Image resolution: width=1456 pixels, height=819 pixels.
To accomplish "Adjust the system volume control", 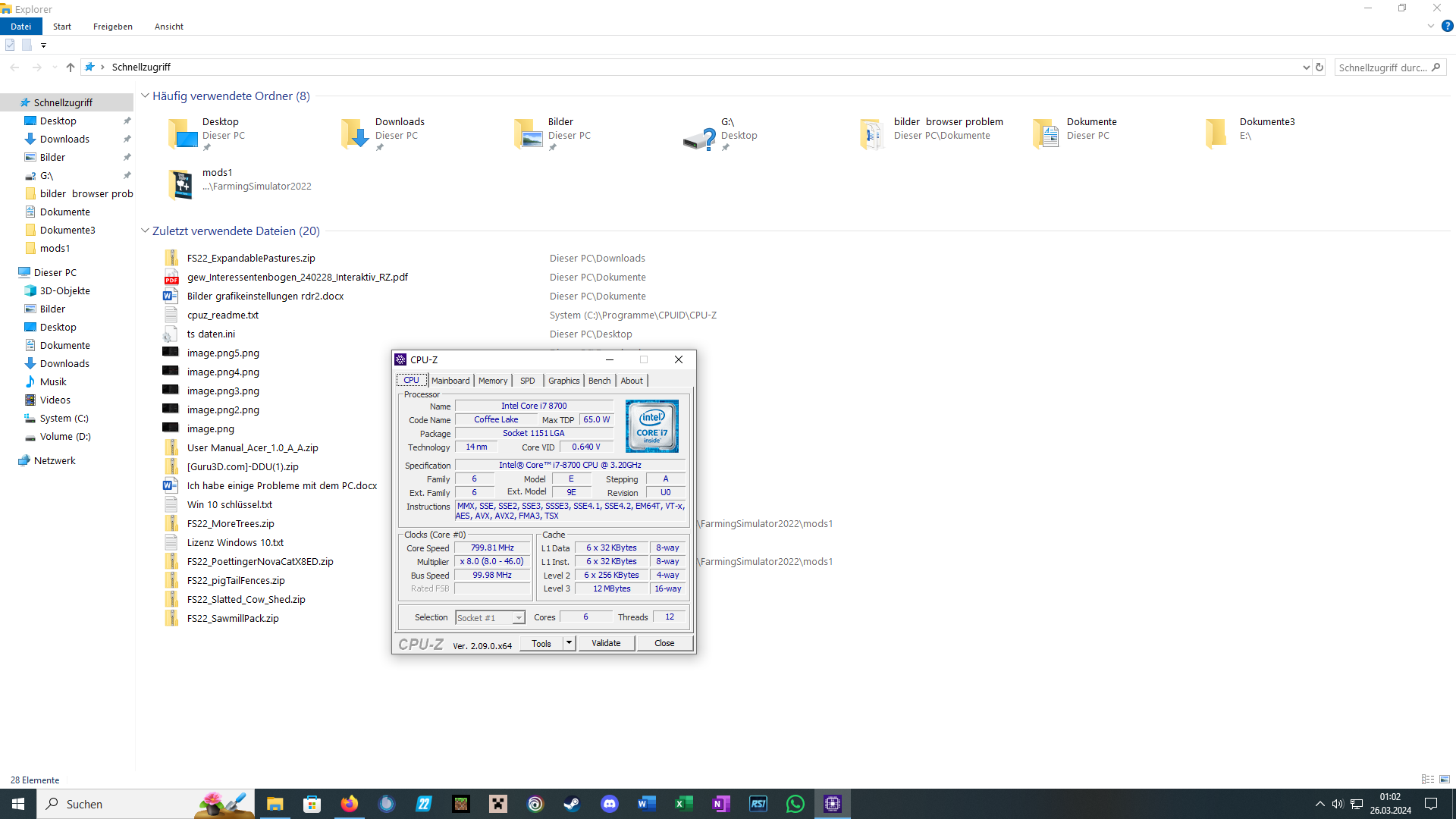I will tap(1337, 804).
